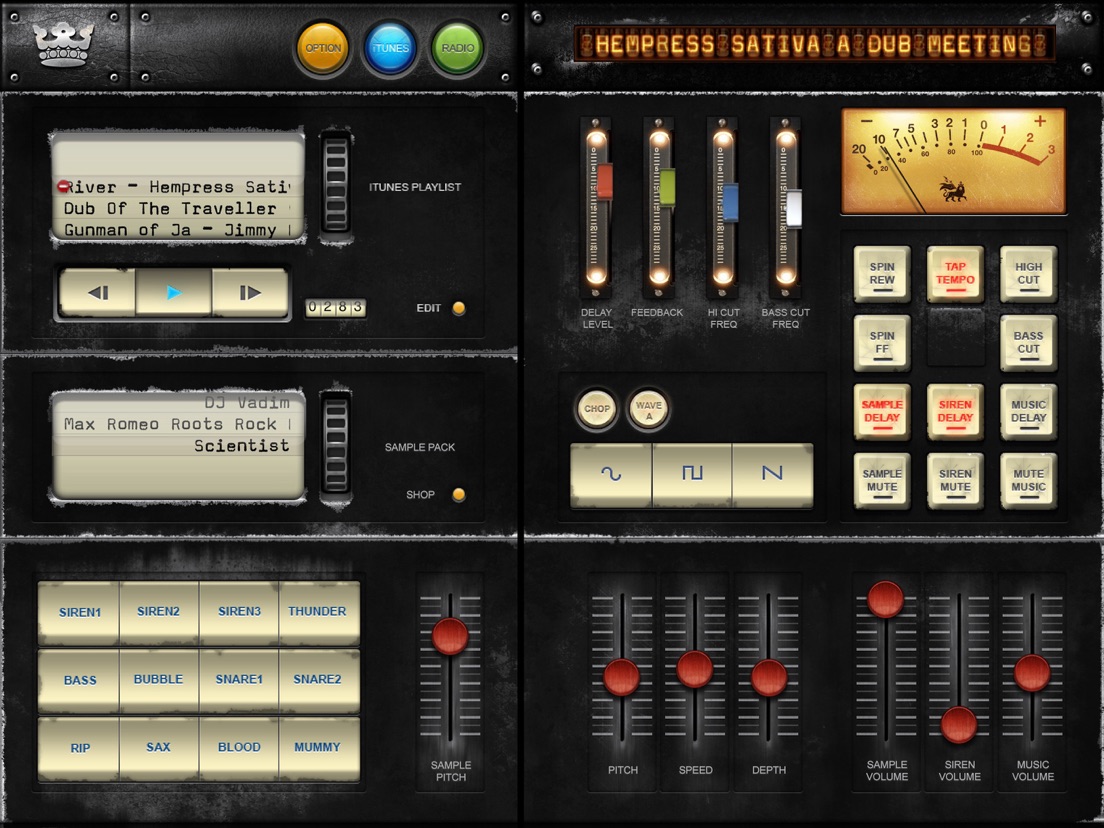The width and height of the screenshot is (1104, 828).
Task: Click the PITCH fader knob
Action: [x=622, y=677]
